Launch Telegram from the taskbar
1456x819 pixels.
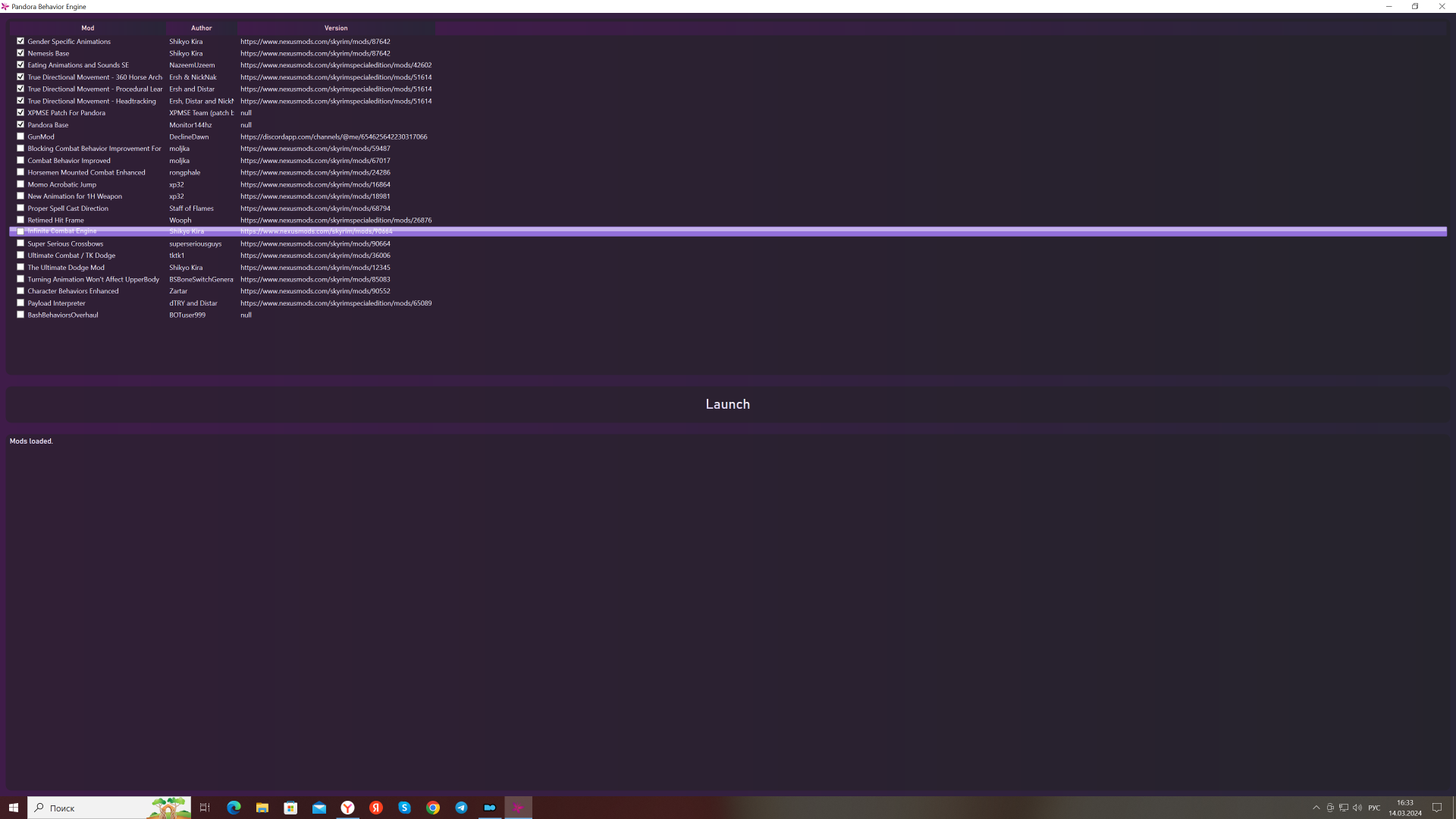point(461,808)
